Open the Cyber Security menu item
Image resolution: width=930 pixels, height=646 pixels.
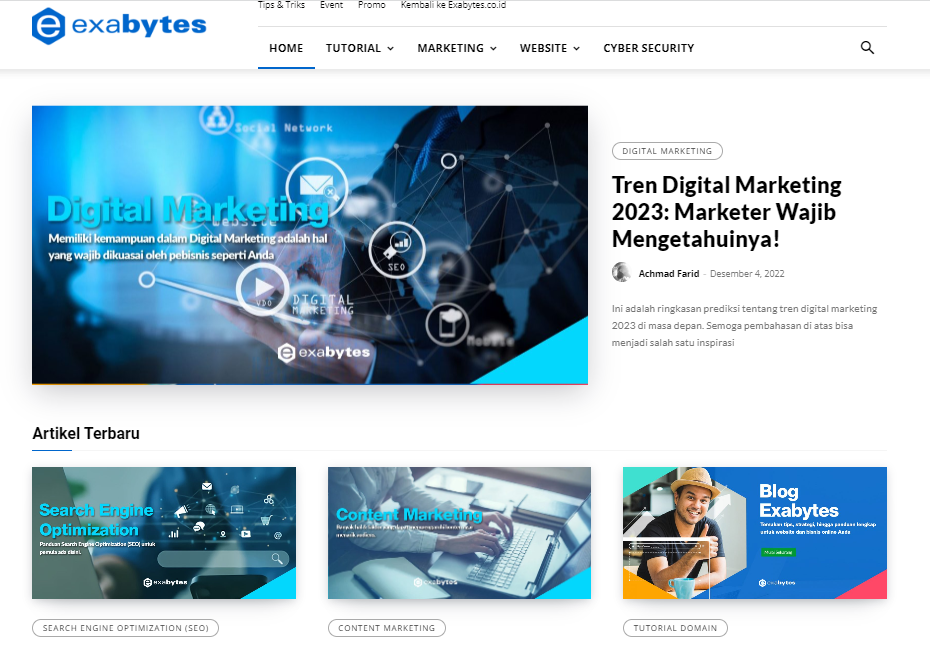click(648, 48)
